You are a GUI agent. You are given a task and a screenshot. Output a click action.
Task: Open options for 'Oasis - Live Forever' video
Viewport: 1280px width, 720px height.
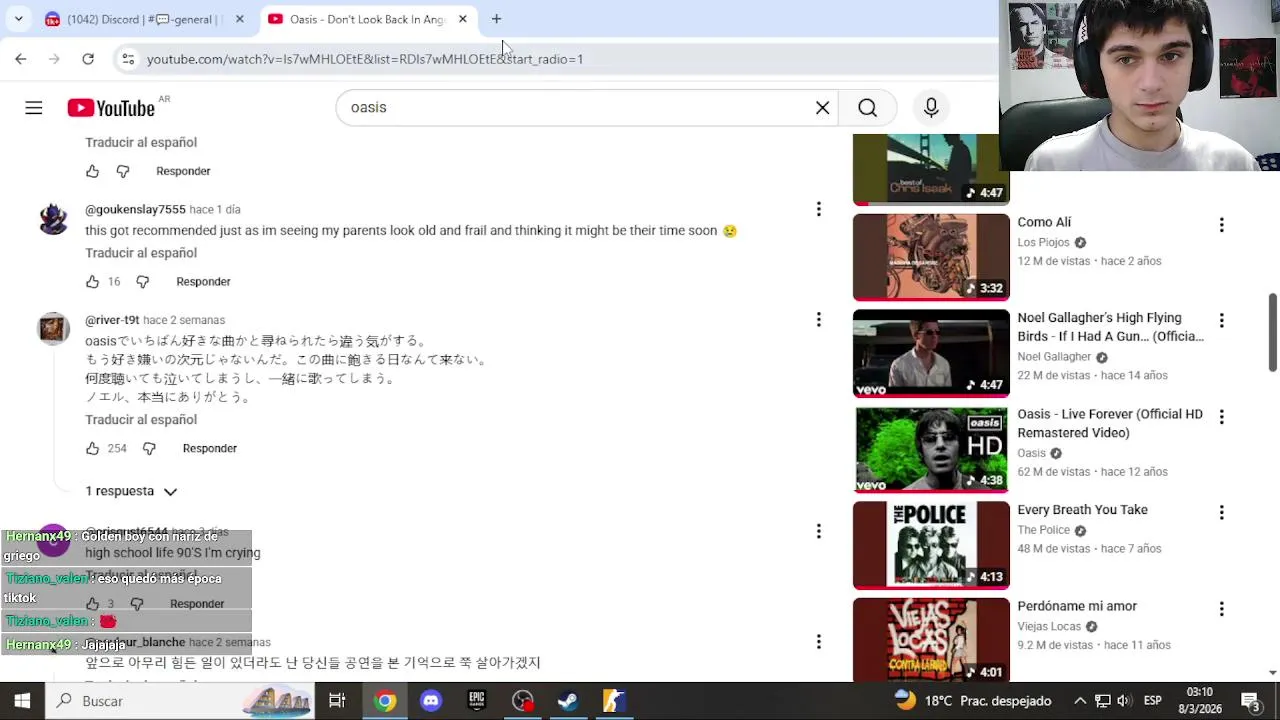click(1221, 417)
